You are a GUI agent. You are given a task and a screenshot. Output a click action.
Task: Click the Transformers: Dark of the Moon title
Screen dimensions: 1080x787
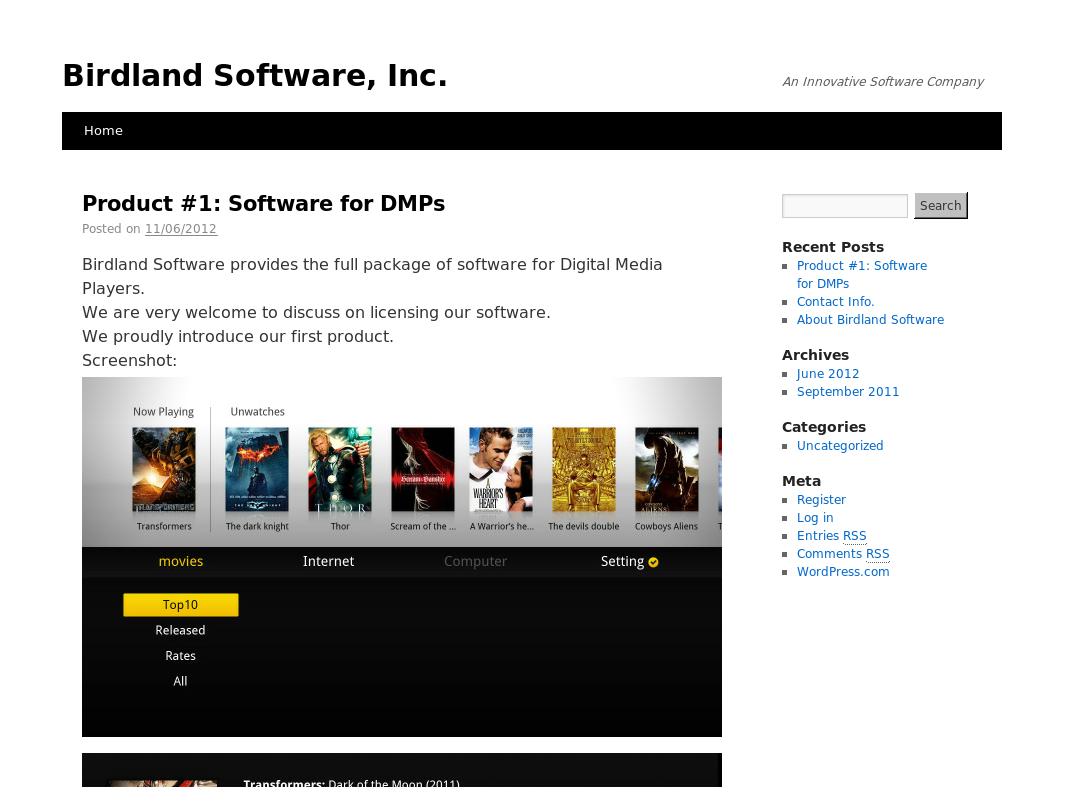pos(351,783)
